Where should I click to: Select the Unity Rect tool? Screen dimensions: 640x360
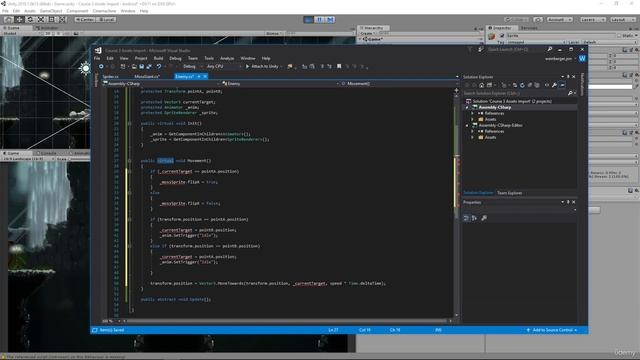pos(52,19)
